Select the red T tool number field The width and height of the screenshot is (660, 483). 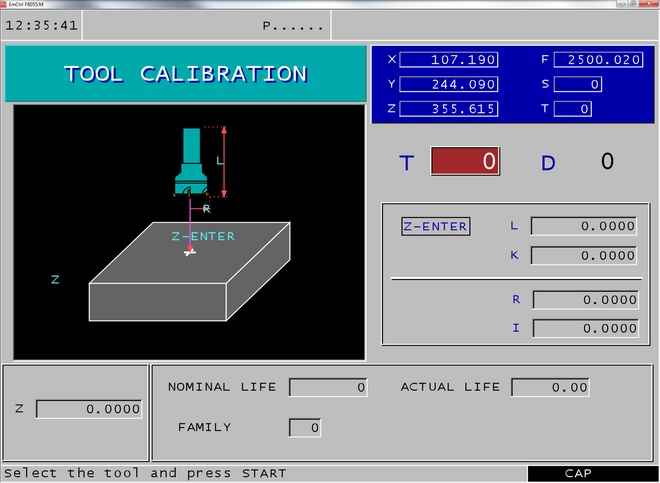465,161
